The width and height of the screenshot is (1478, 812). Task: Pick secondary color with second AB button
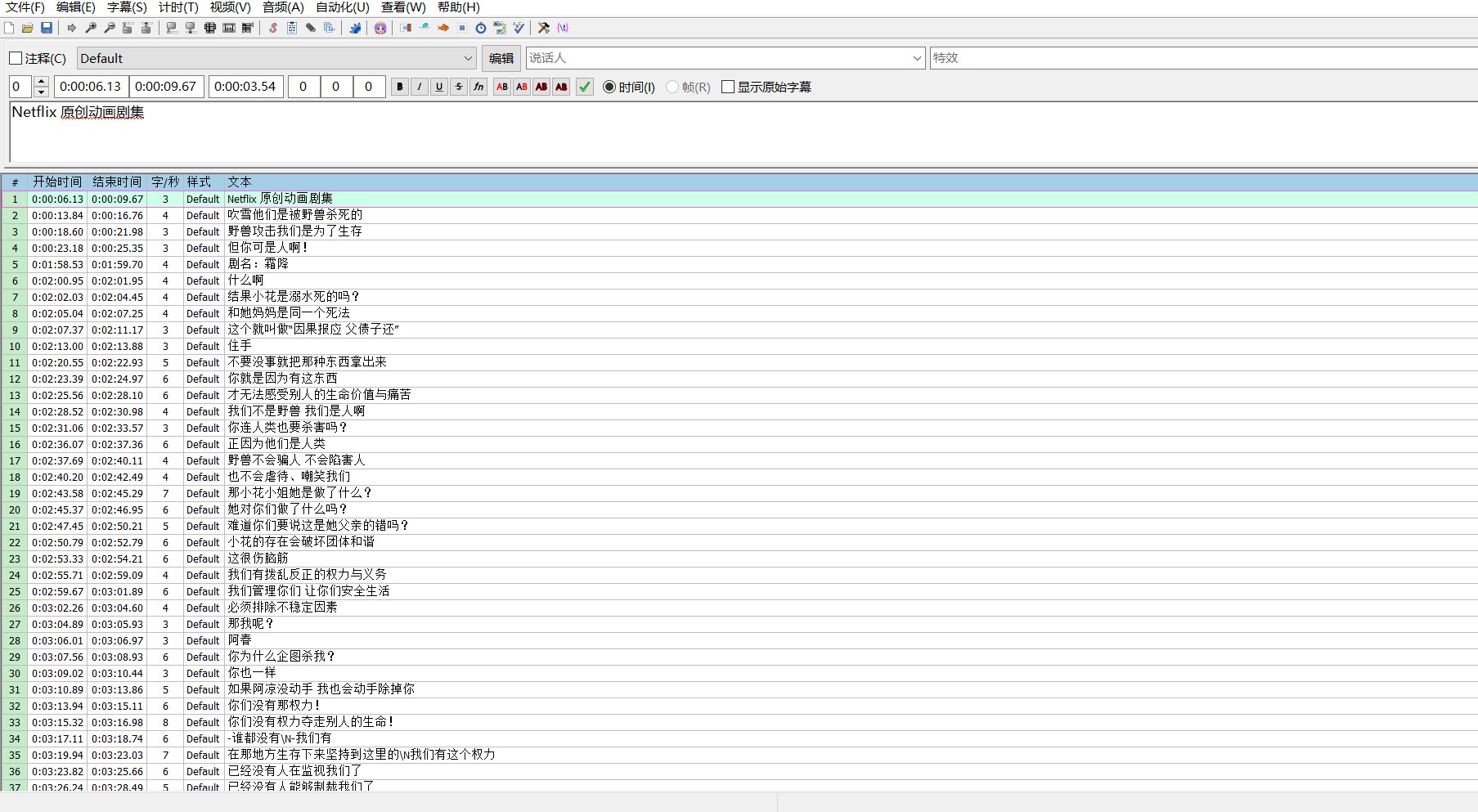(522, 87)
